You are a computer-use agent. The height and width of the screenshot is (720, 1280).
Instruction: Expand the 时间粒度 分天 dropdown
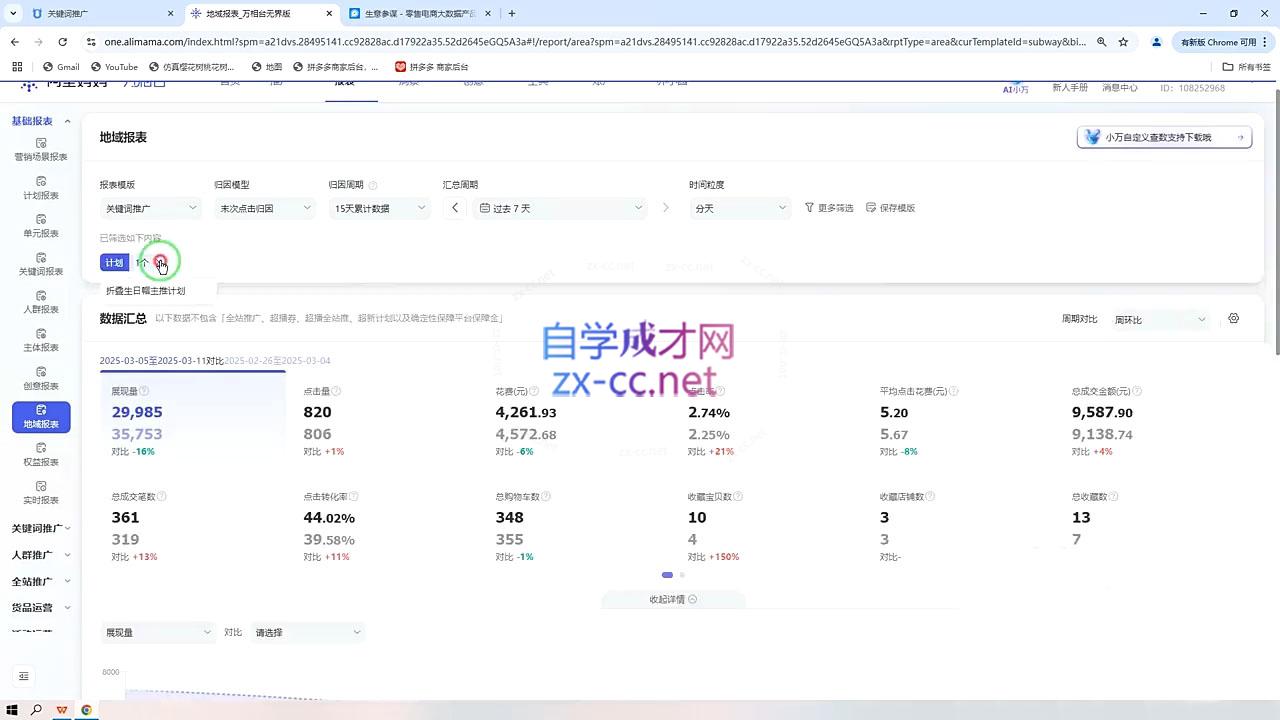click(739, 208)
